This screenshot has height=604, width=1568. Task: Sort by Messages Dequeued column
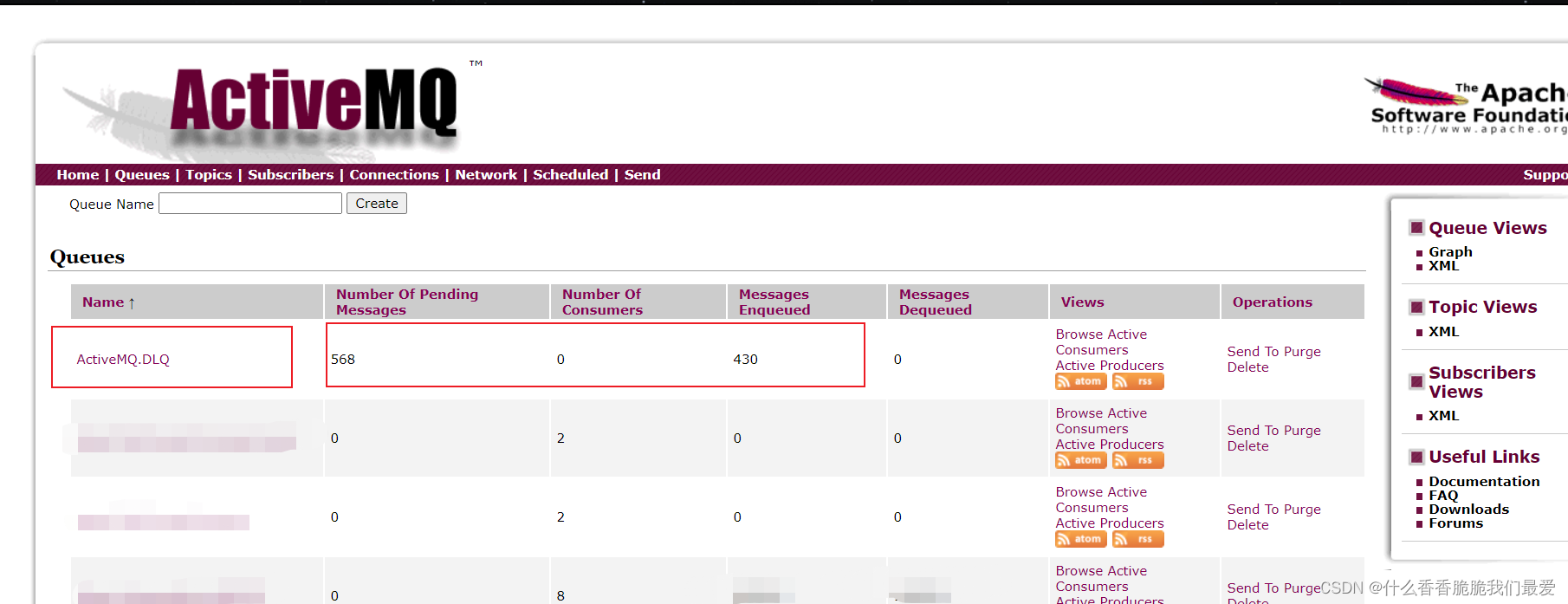936,302
